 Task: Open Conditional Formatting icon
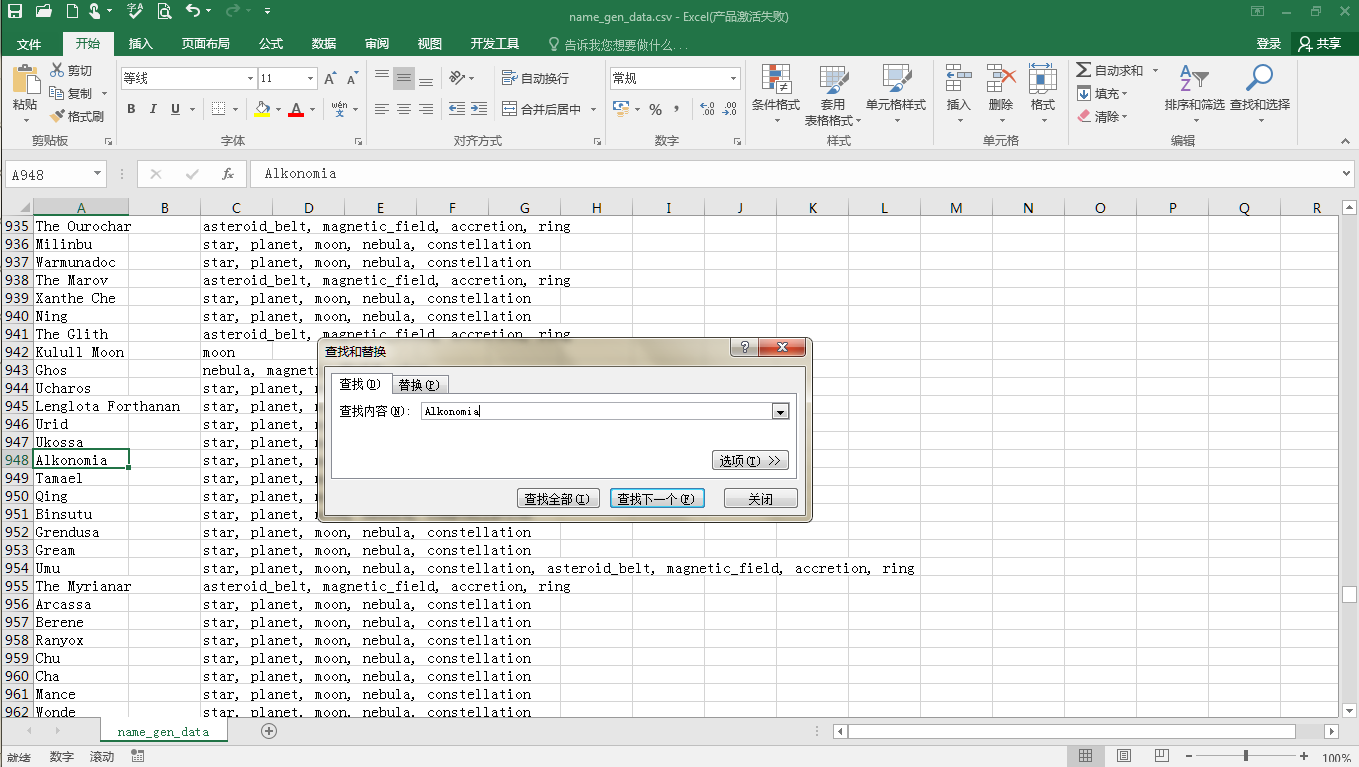coord(775,80)
